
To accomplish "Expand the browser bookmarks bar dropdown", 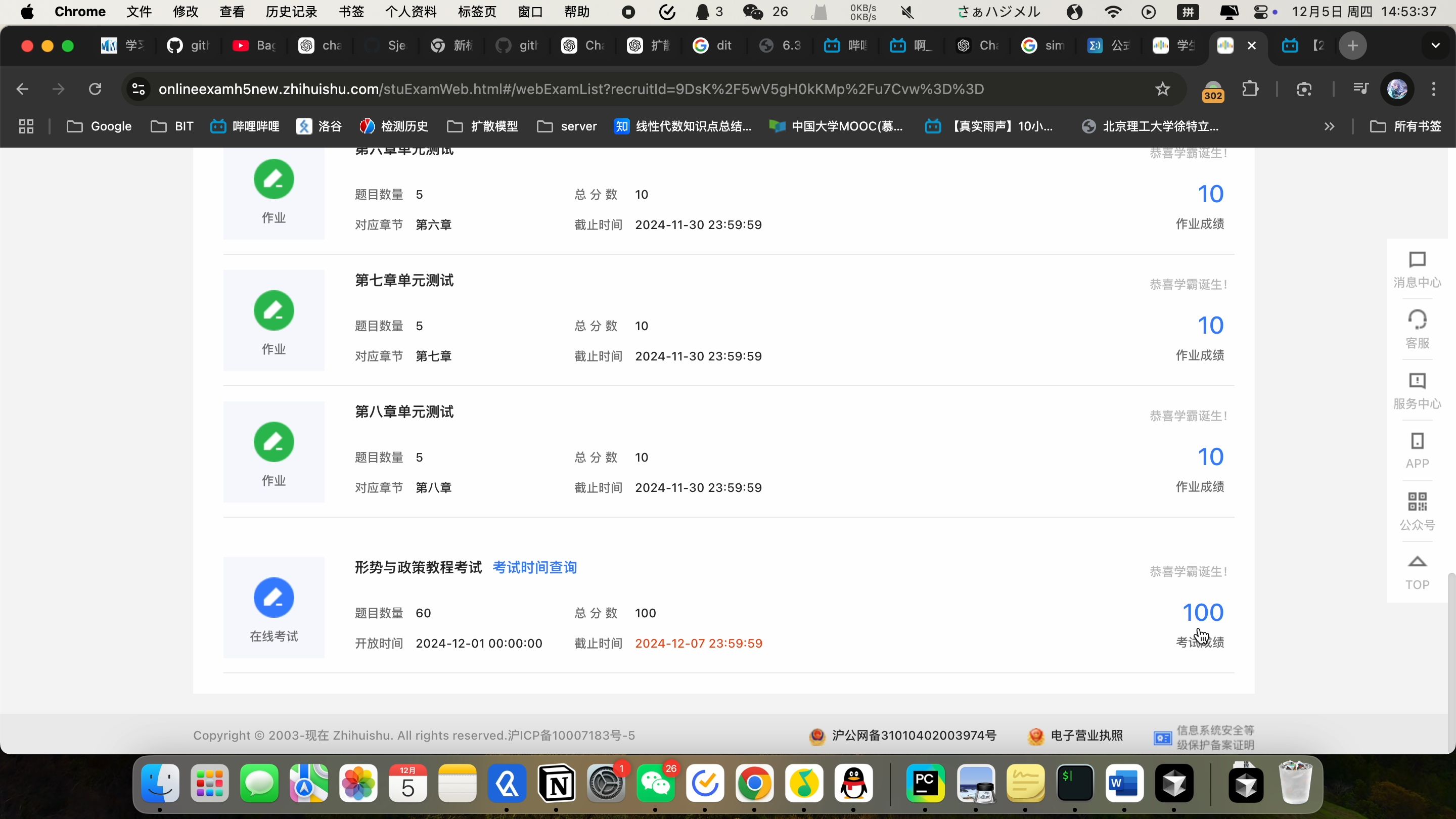I will 1330,126.
